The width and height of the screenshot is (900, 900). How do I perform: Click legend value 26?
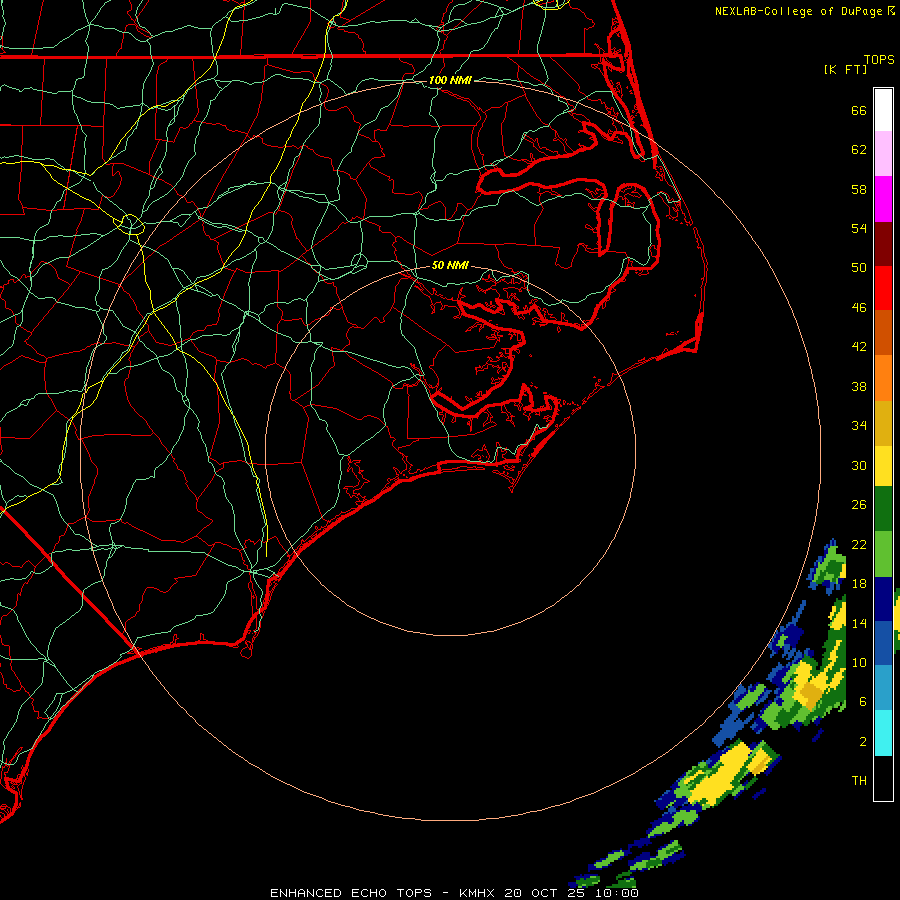pyautogui.click(x=859, y=505)
